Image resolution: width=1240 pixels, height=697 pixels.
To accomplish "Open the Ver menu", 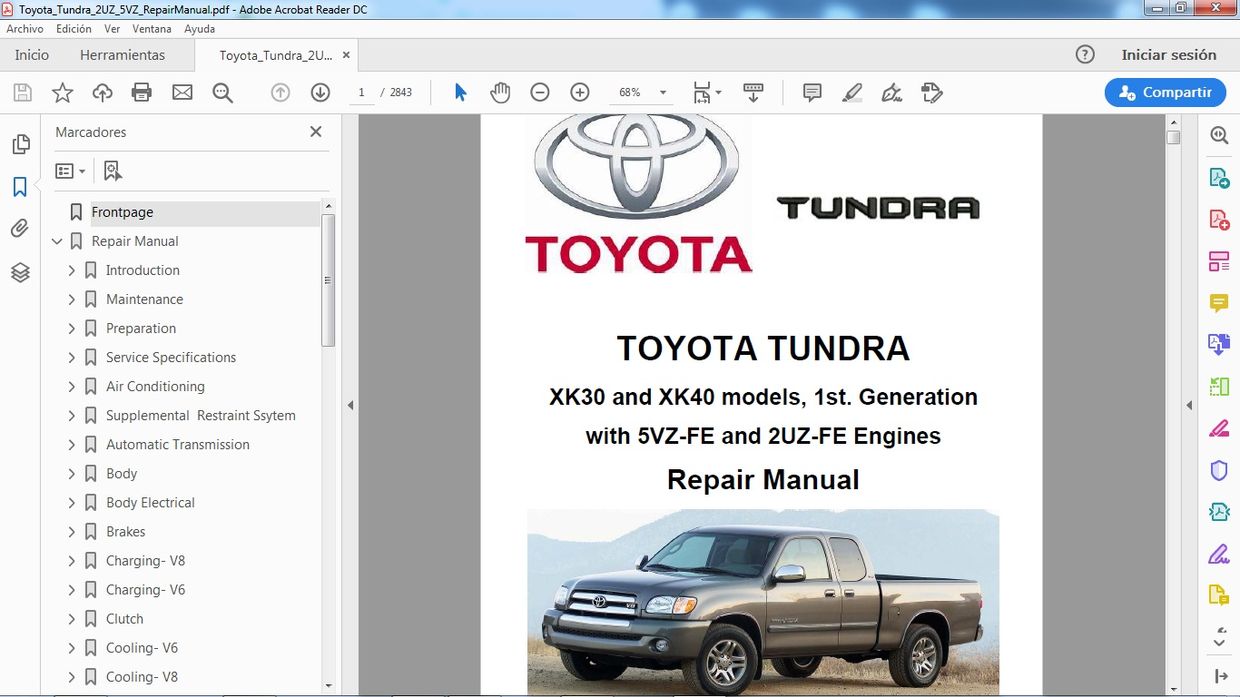I will [x=112, y=29].
